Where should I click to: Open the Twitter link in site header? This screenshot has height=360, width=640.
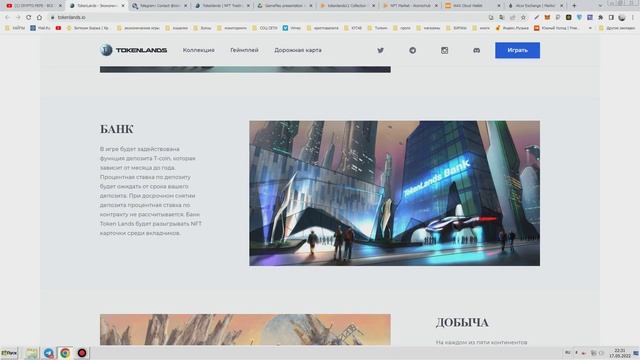pos(380,50)
